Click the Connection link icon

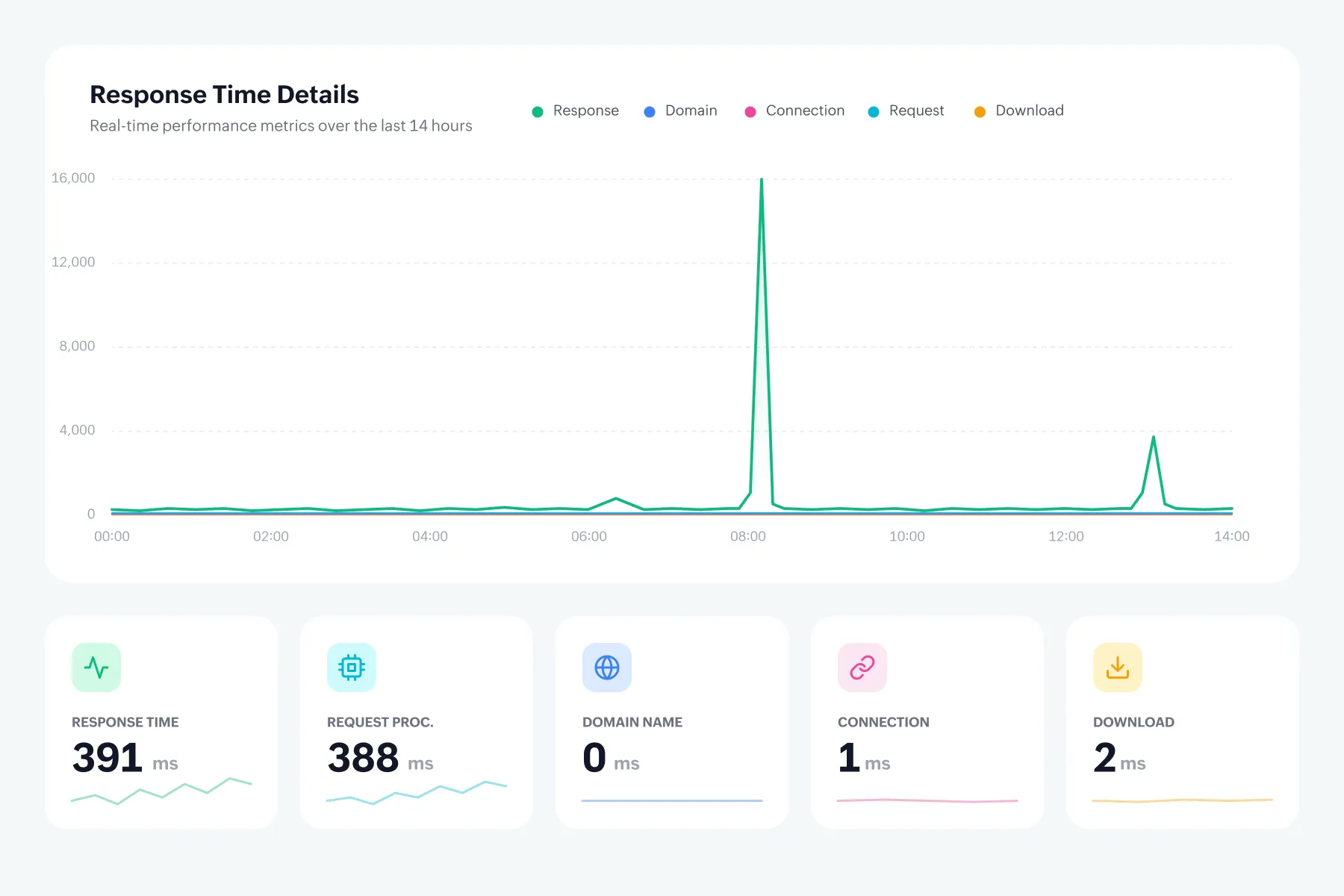[862, 668]
